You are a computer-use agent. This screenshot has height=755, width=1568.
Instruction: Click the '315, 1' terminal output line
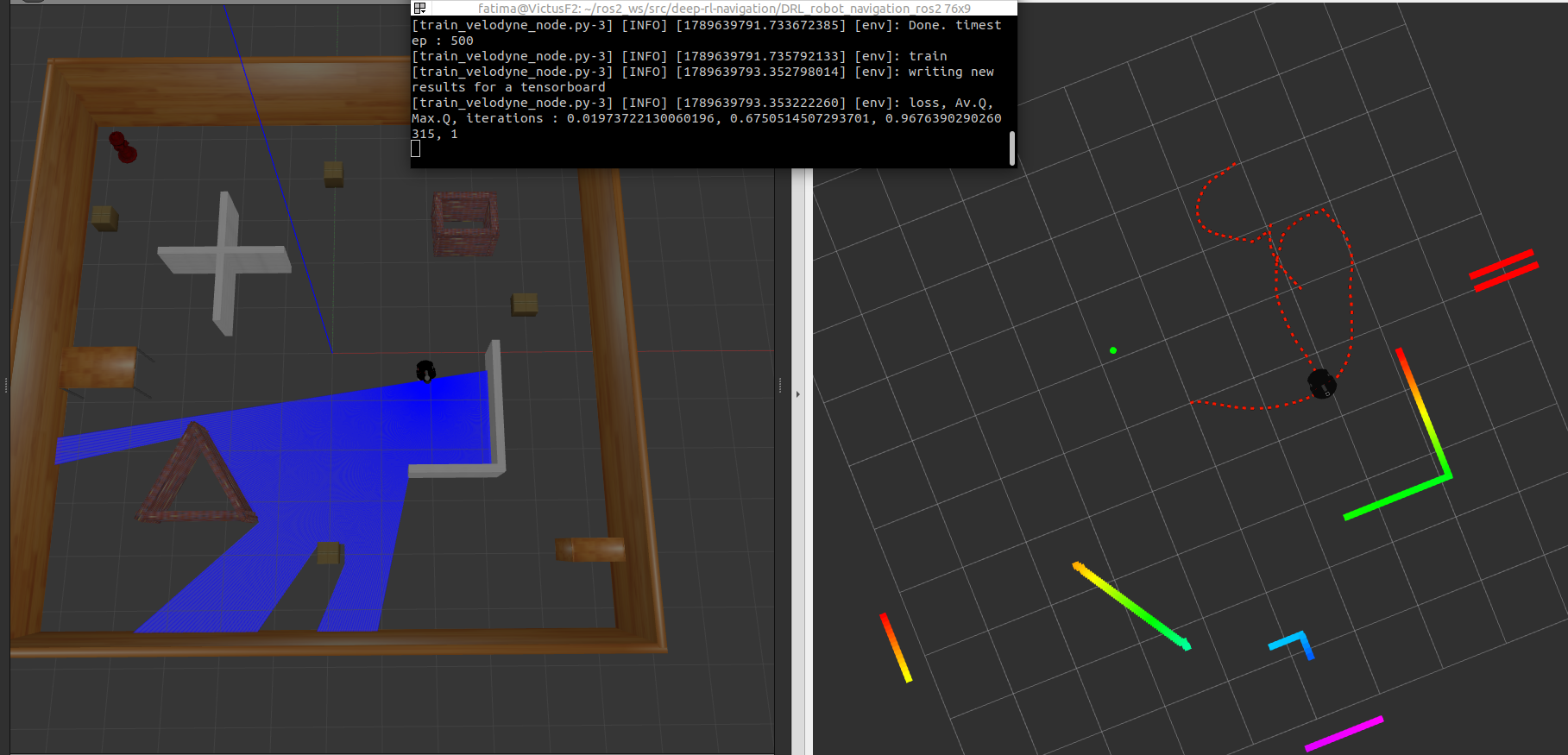coord(435,134)
